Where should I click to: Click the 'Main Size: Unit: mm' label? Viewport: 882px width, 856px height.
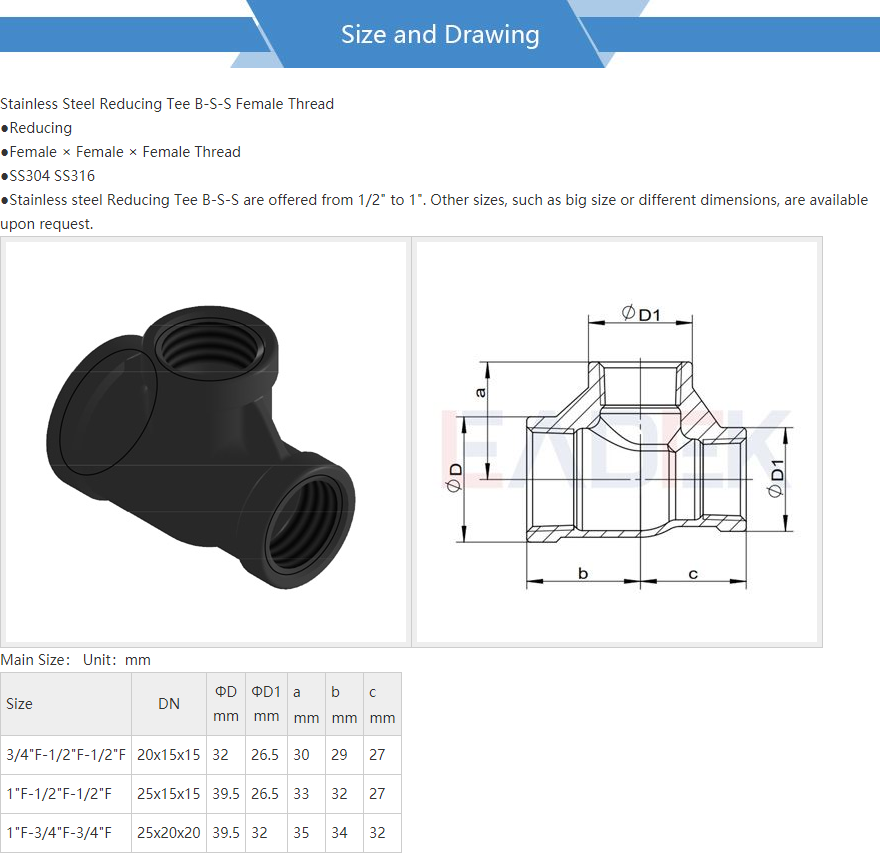click(75, 660)
